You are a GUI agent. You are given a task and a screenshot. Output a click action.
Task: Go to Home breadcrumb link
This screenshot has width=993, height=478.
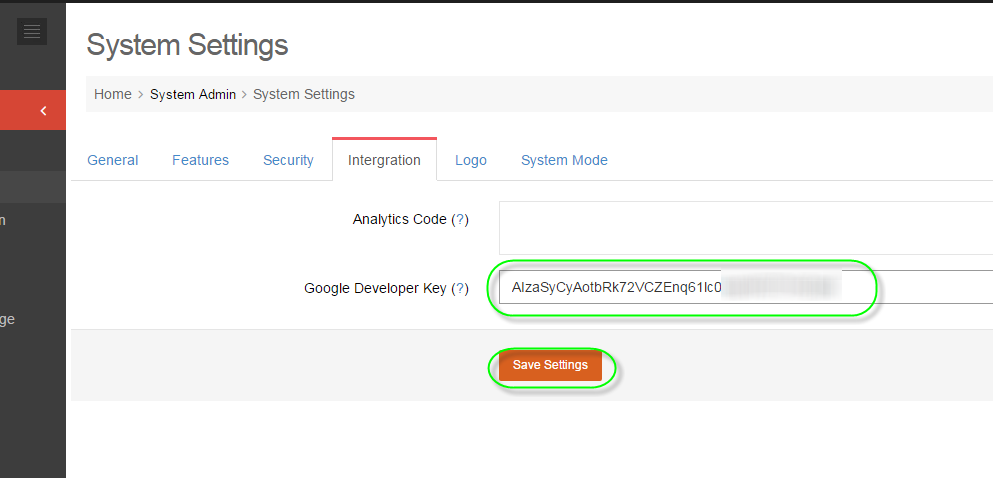(x=113, y=94)
